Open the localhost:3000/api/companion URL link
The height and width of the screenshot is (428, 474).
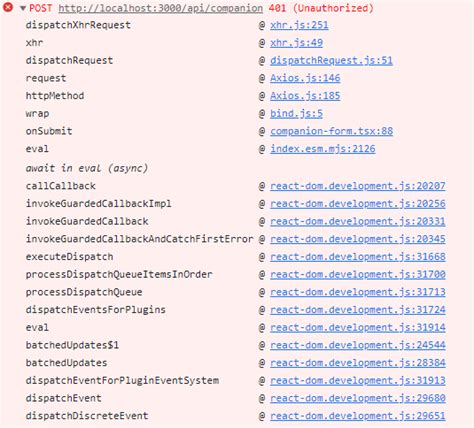[161, 8]
